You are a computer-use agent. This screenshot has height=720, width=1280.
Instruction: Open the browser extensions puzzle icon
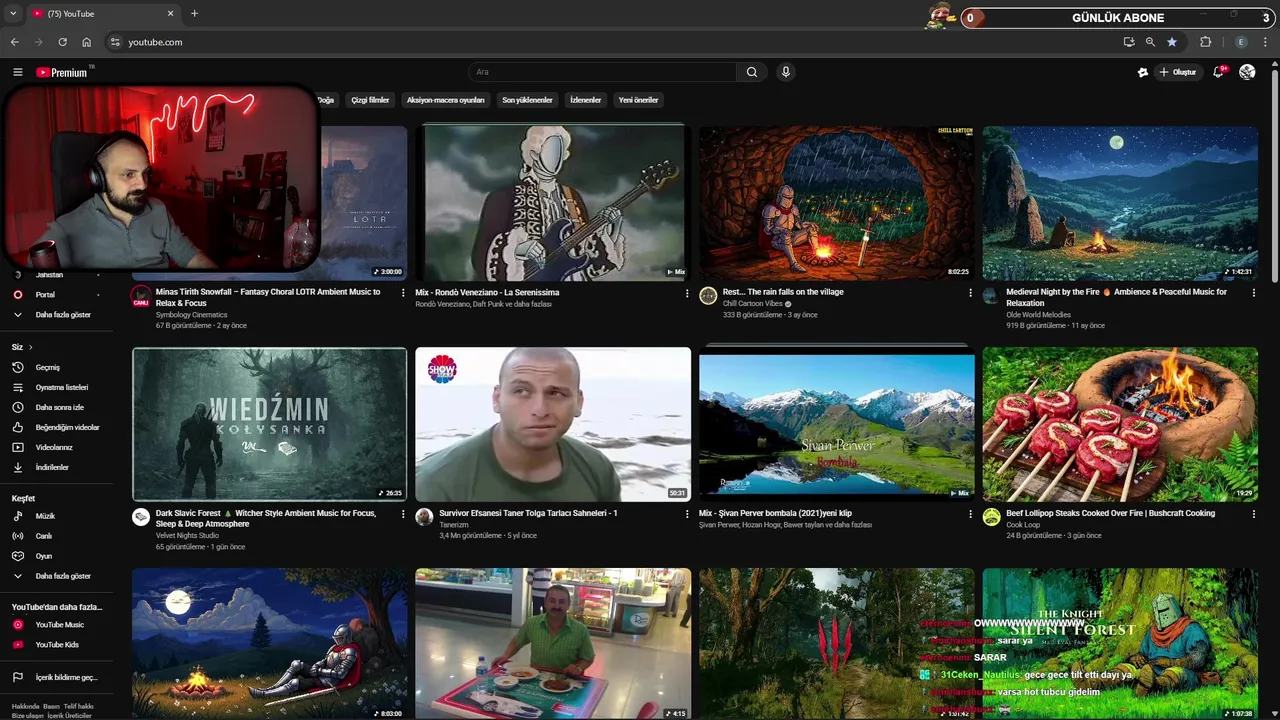1205,42
